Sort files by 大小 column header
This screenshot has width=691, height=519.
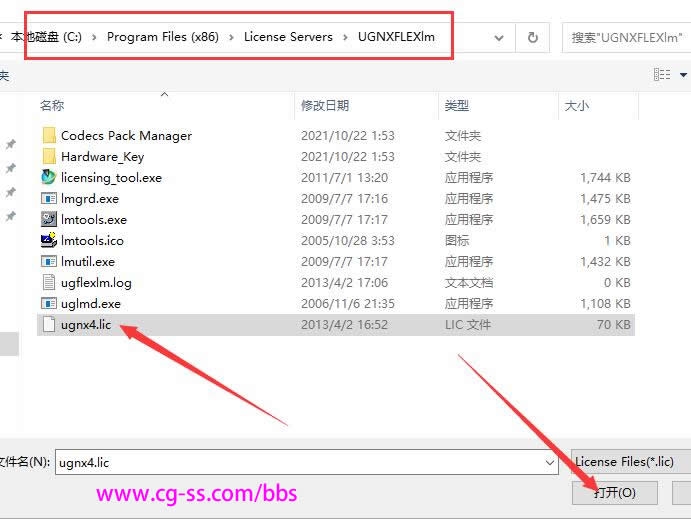click(577, 105)
